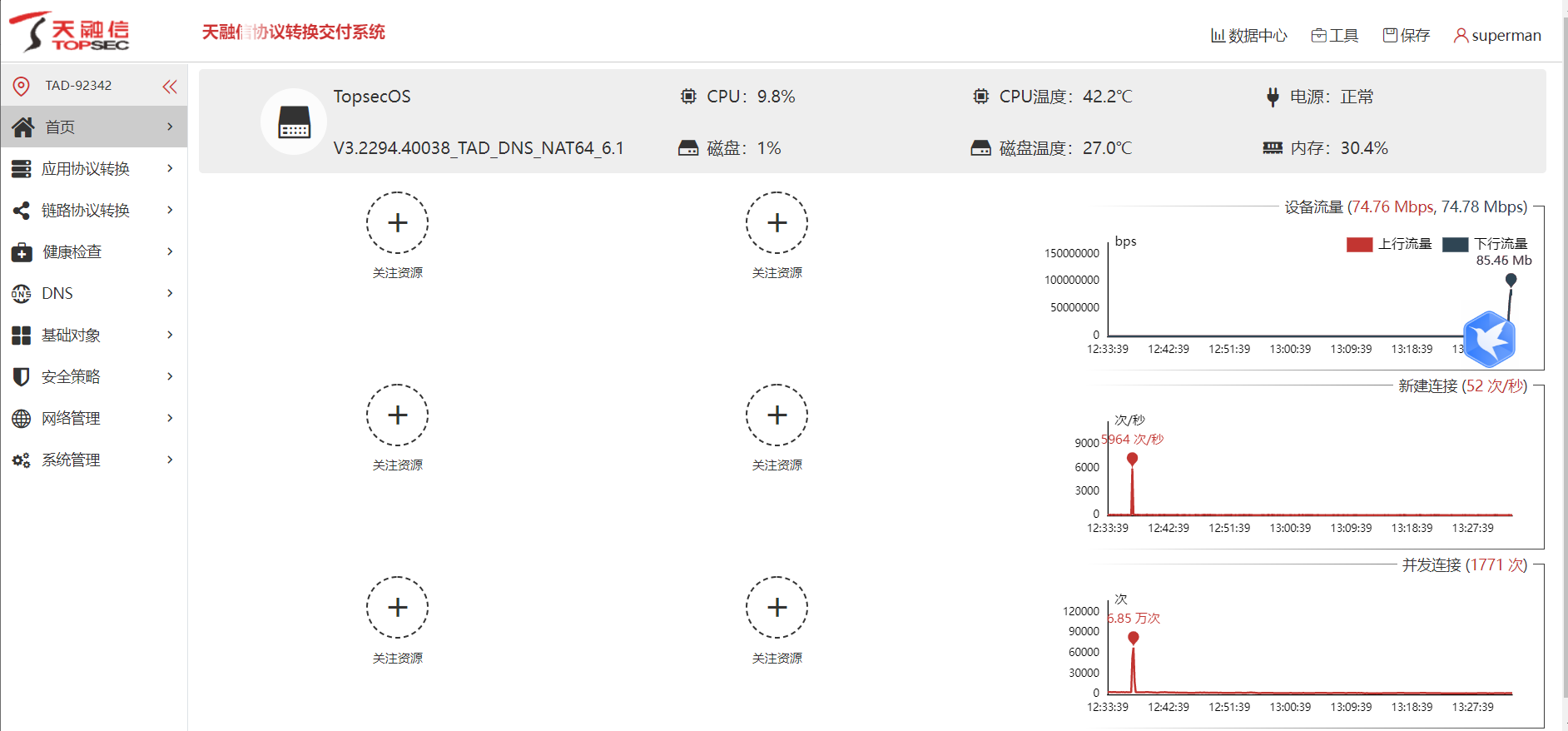
Task: Open the superman user account menu
Action: (1497, 36)
